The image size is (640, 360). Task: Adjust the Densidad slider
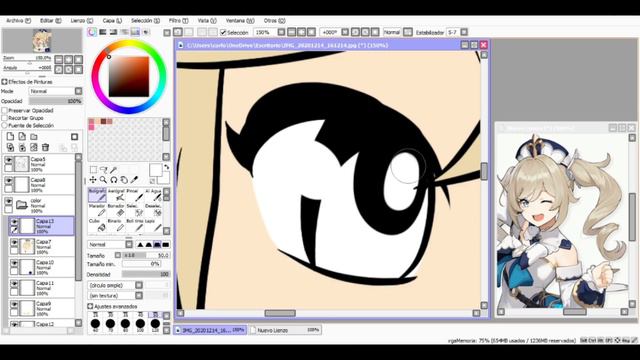coord(146,274)
